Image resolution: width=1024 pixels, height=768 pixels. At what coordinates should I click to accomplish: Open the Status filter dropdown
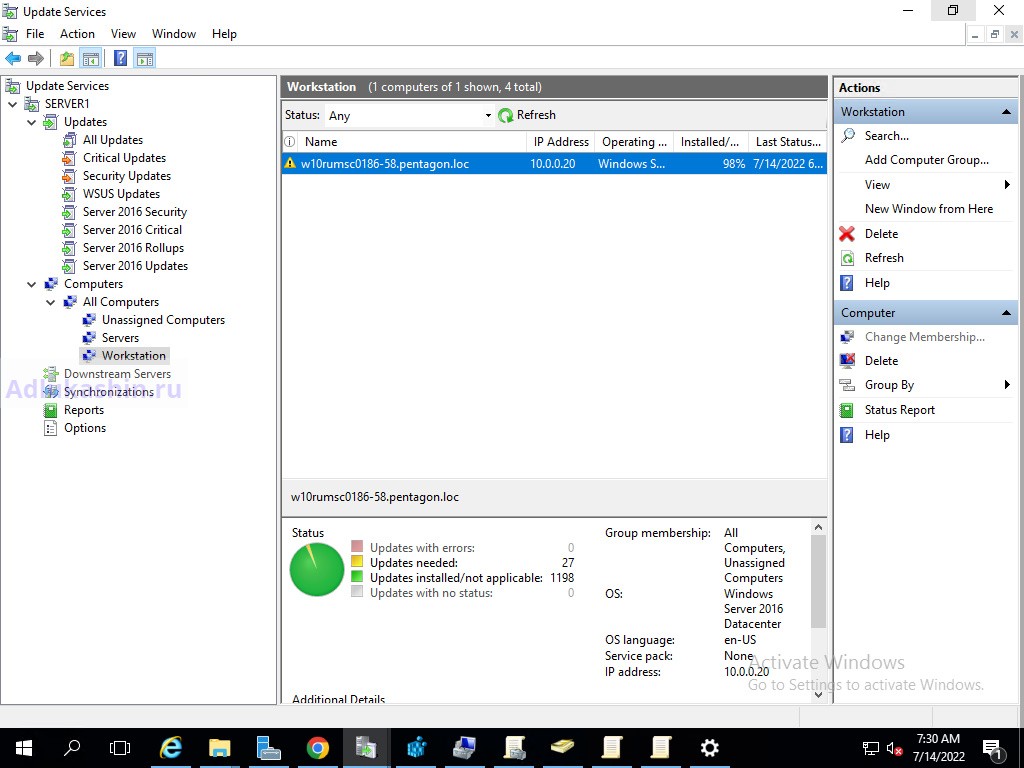pyautogui.click(x=488, y=116)
